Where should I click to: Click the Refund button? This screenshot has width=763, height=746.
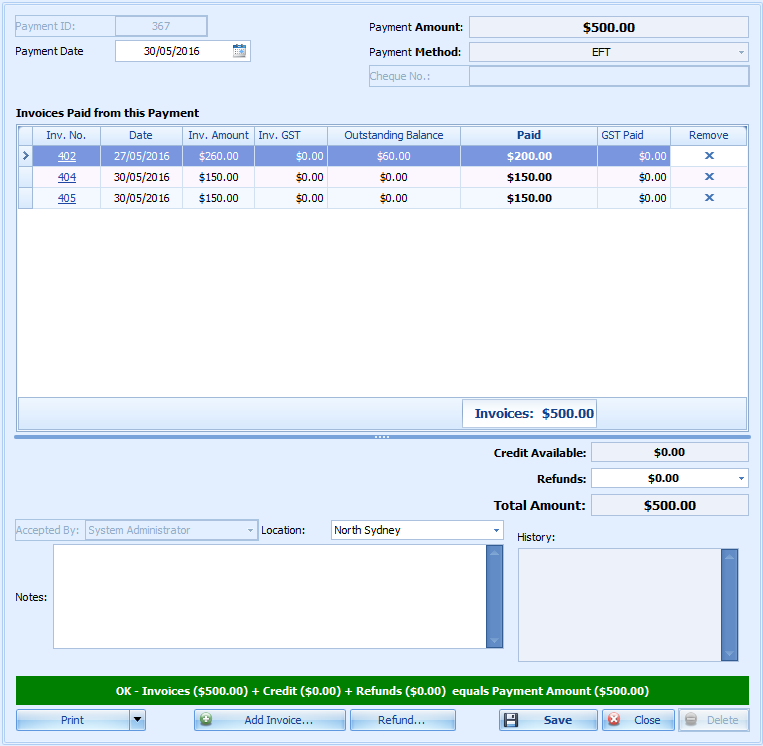click(402, 720)
